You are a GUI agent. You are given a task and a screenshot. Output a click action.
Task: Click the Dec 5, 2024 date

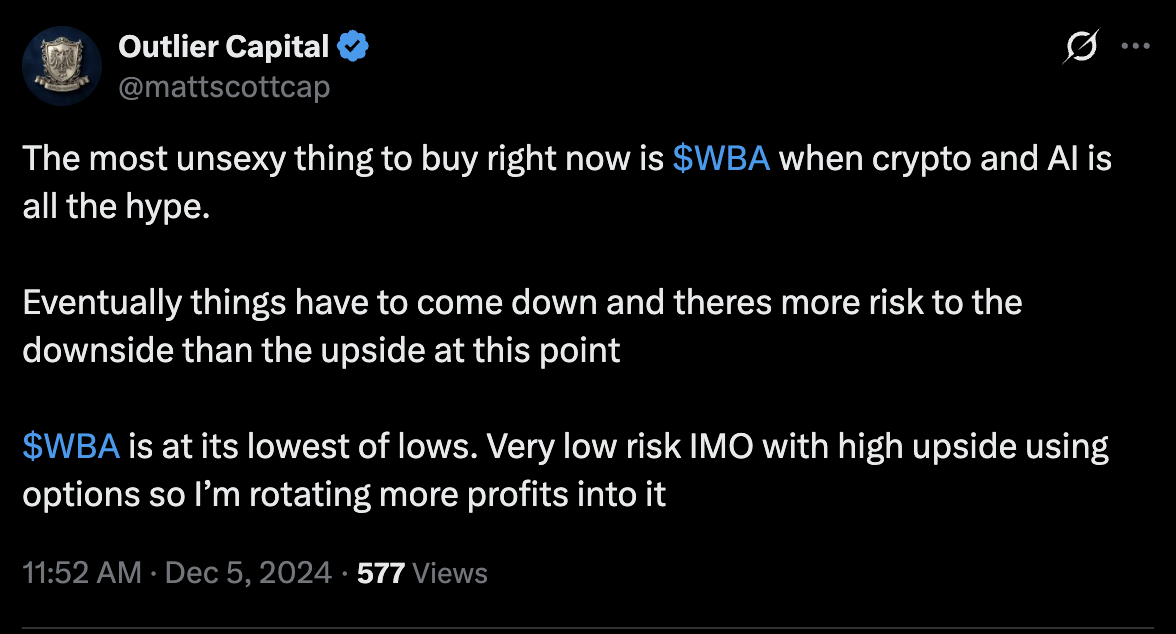(249, 573)
